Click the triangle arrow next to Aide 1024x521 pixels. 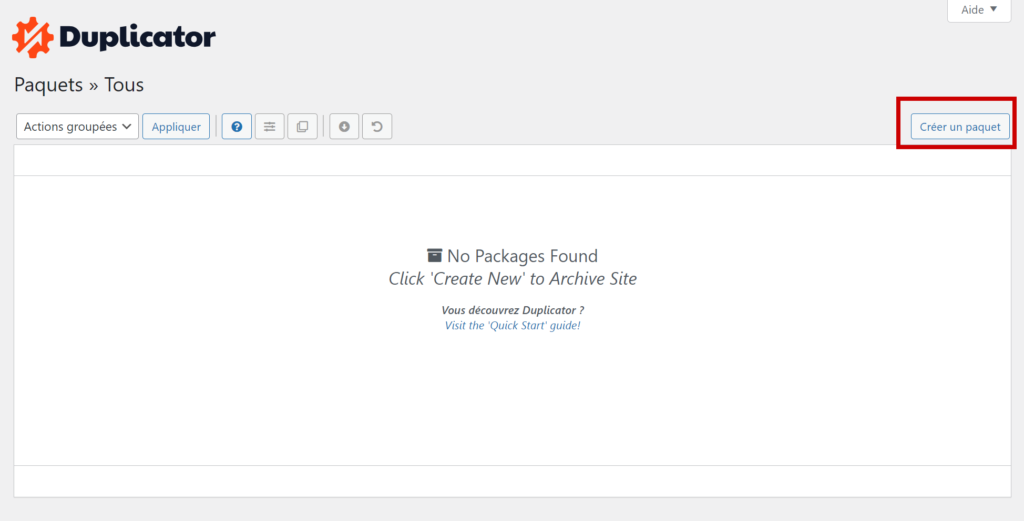click(993, 9)
